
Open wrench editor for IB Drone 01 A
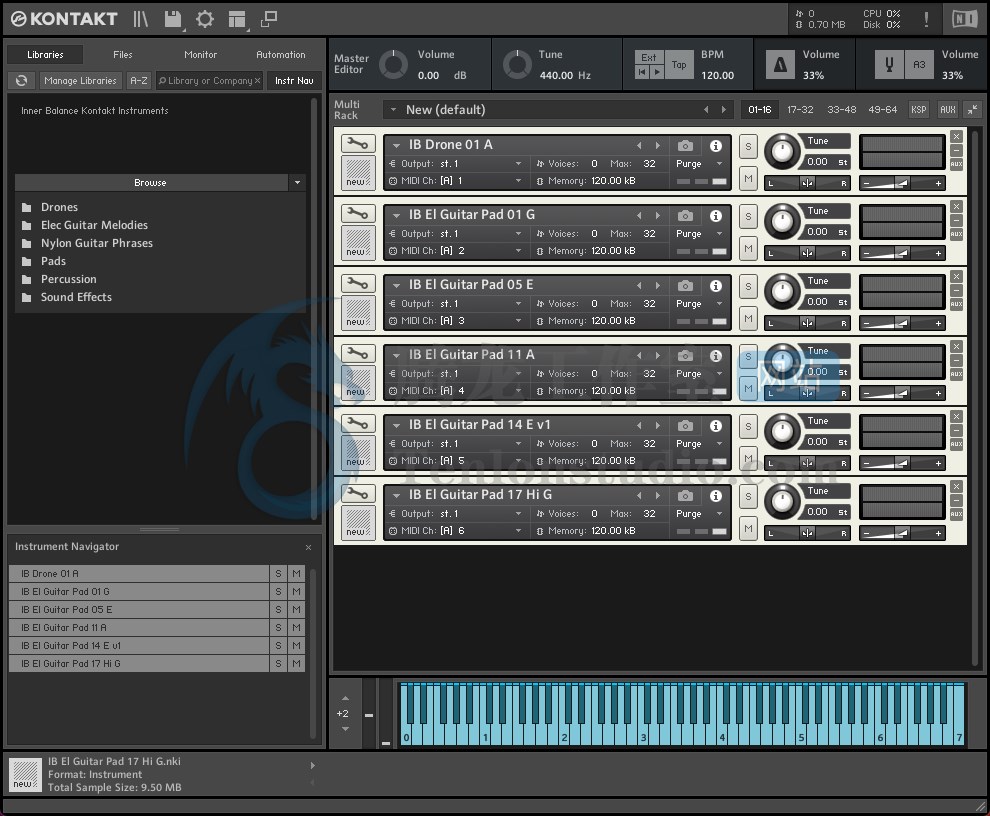point(358,144)
